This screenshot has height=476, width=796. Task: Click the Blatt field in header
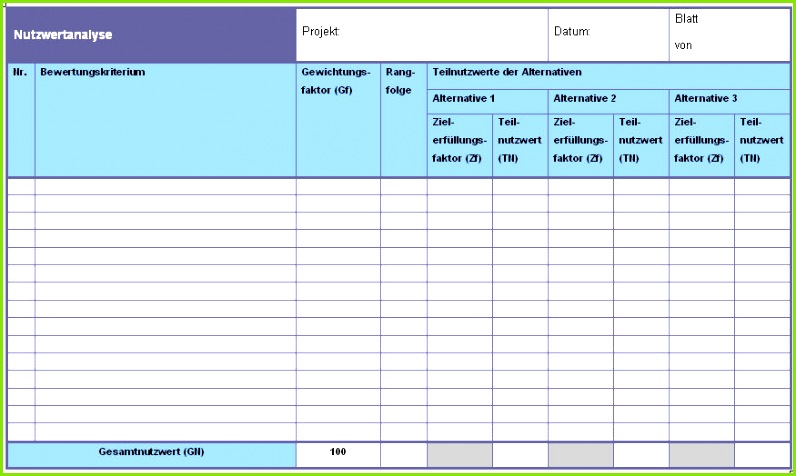728,19
